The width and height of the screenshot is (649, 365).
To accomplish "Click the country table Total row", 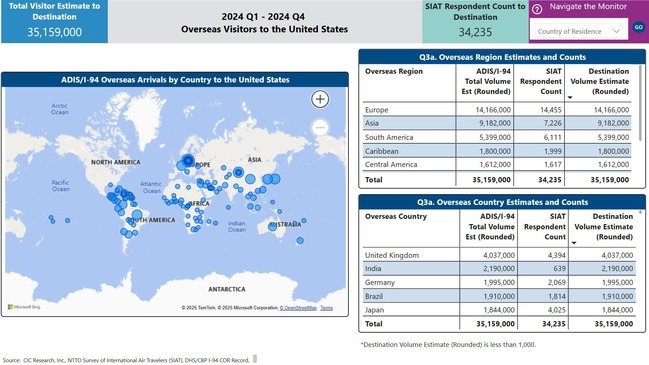I will click(x=499, y=324).
